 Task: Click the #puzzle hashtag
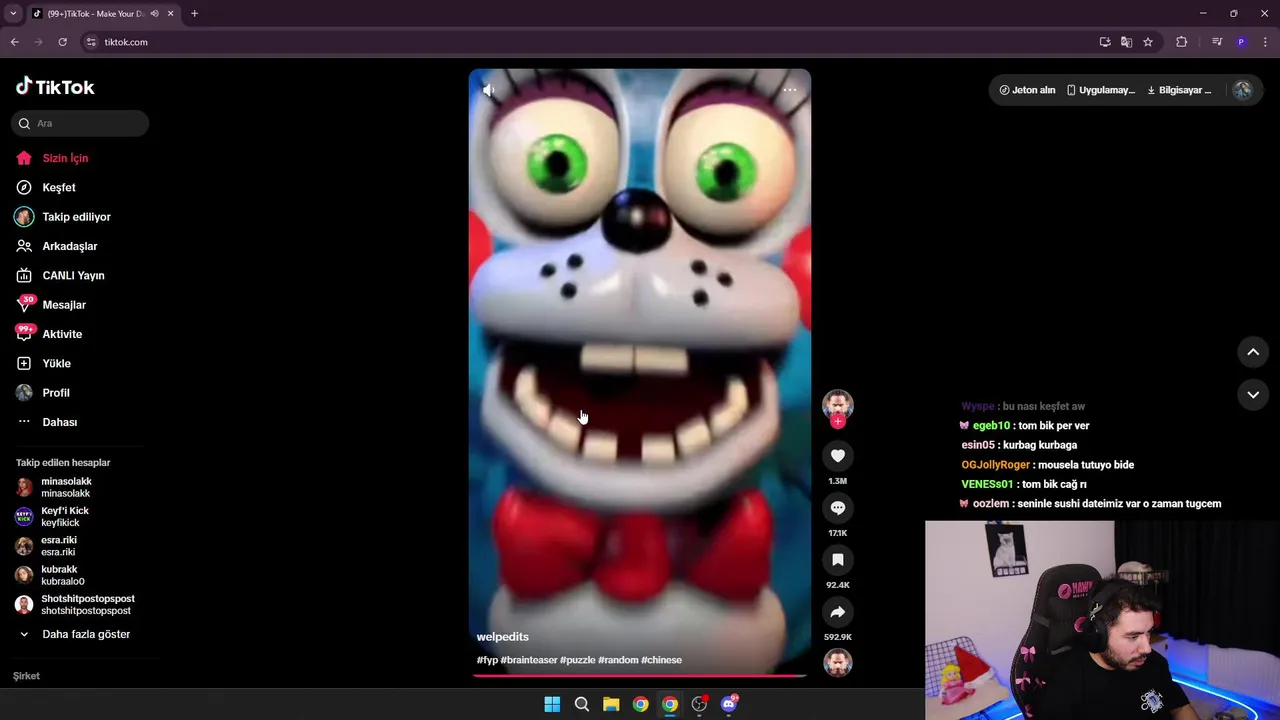click(x=577, y=660)
